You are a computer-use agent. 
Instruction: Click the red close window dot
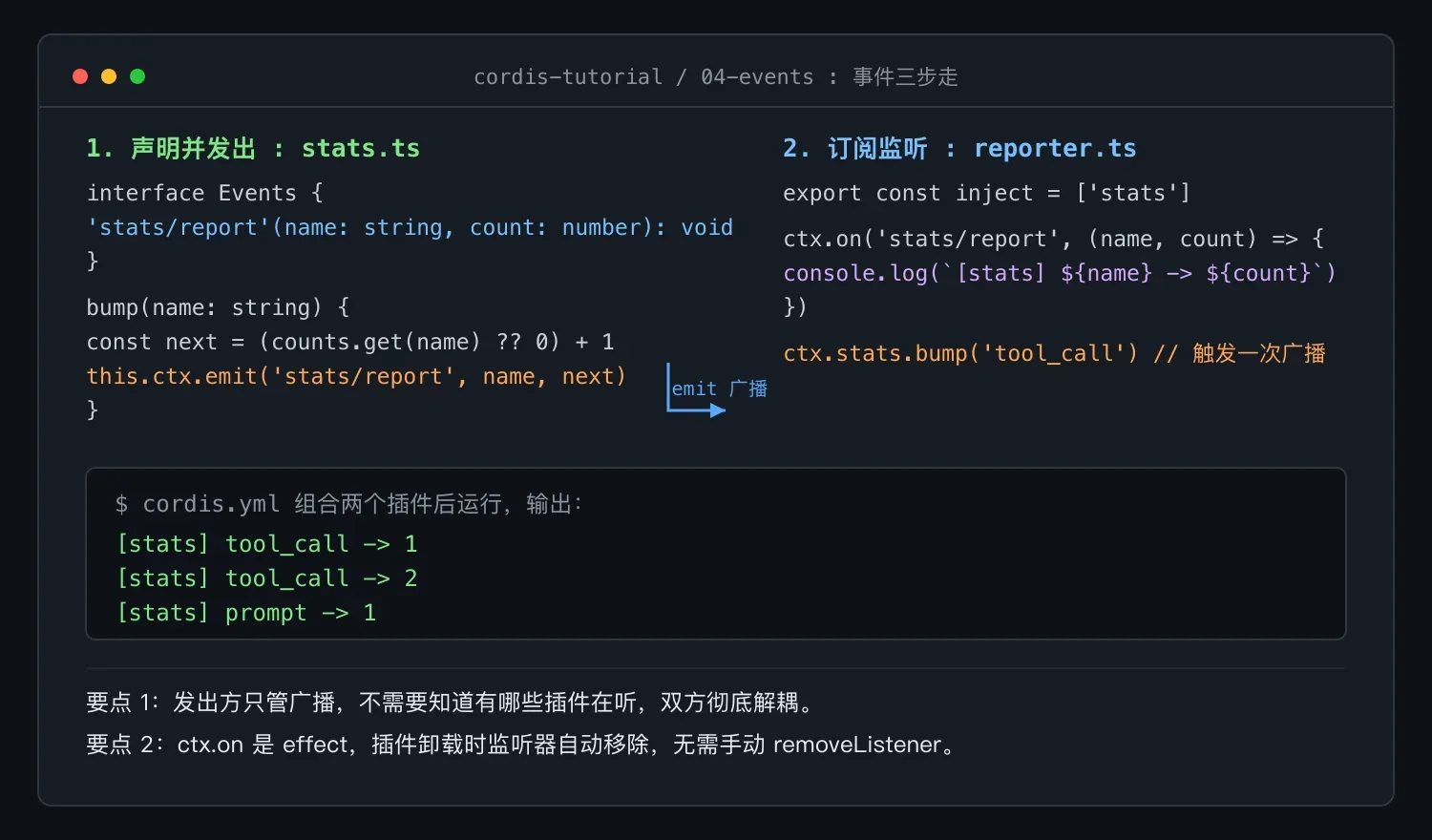[80, 76]
